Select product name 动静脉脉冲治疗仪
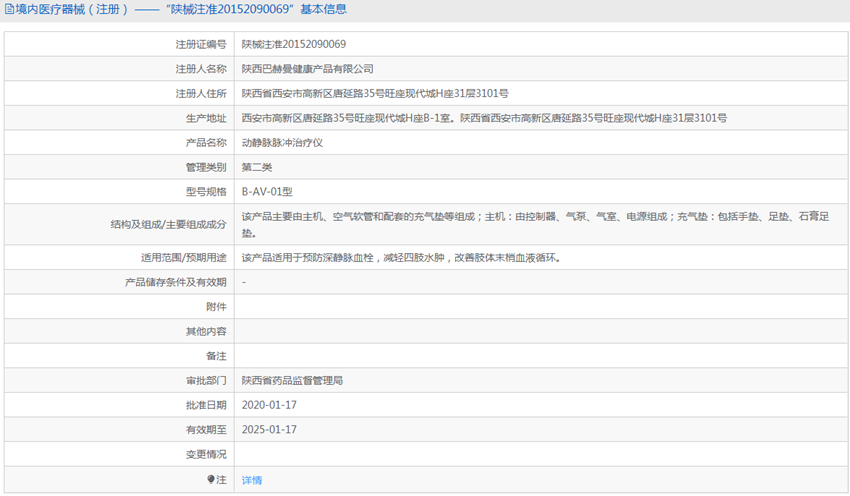This screenshot has width=850, height=496. 282,143
